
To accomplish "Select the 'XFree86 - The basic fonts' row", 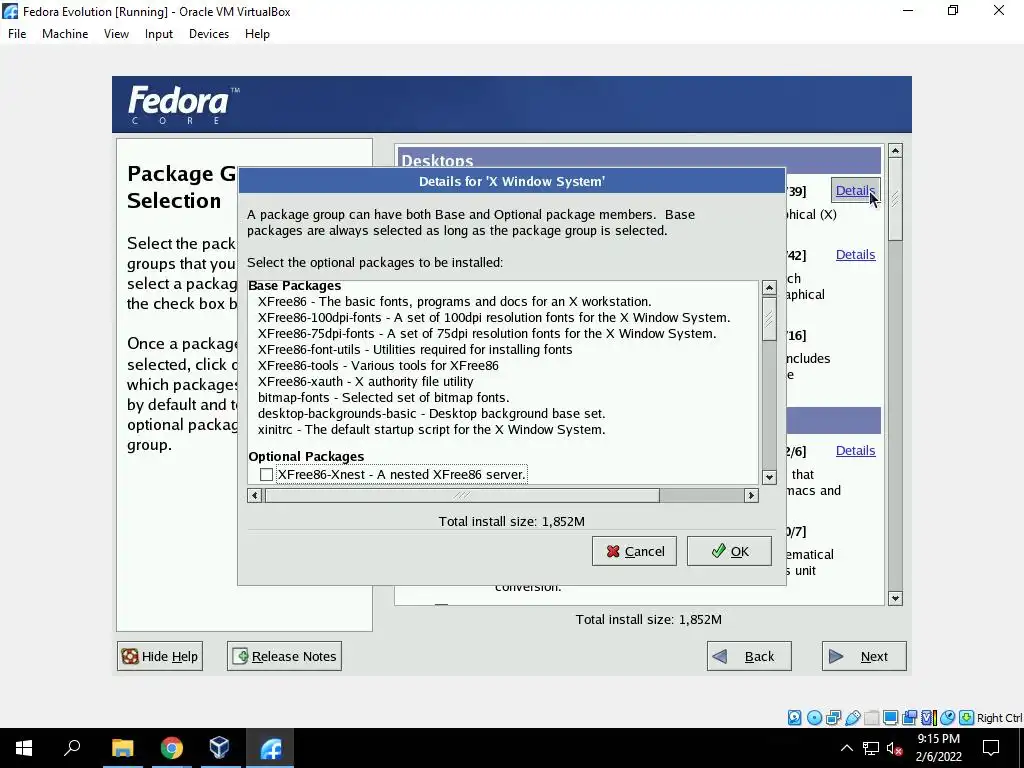I will [x=455, y=302].
